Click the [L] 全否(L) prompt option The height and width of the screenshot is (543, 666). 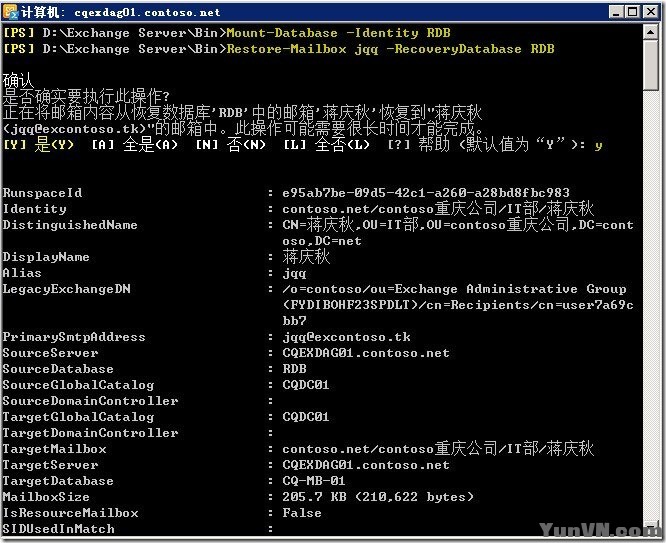pos(327,145)
